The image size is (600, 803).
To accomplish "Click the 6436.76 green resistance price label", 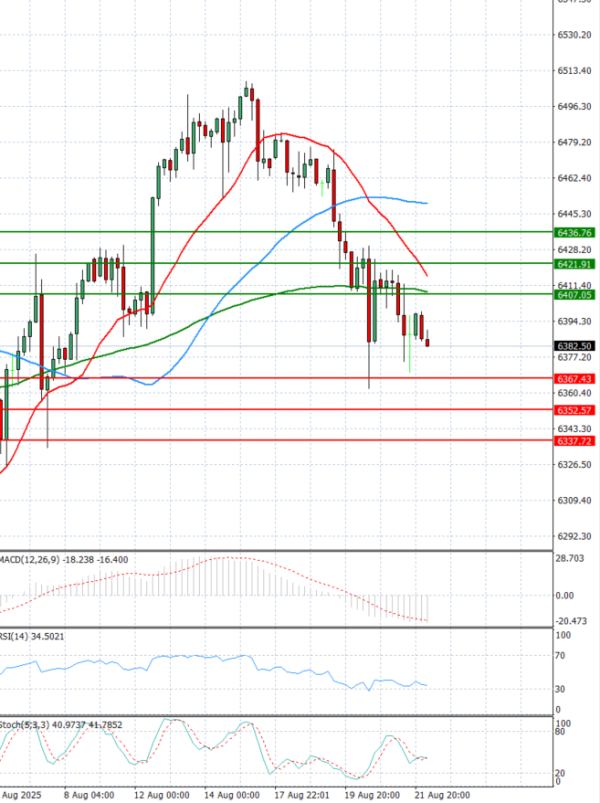I will click(574, 233).
